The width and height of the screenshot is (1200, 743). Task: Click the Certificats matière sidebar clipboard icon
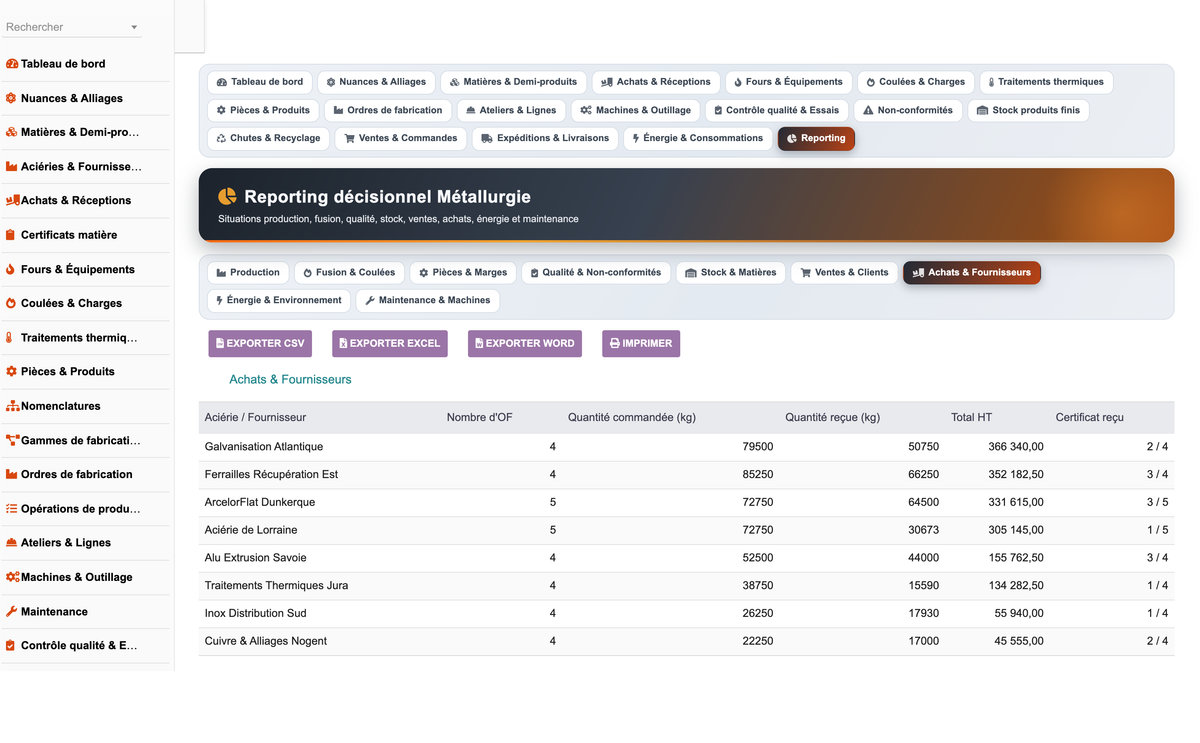point(10,235)
